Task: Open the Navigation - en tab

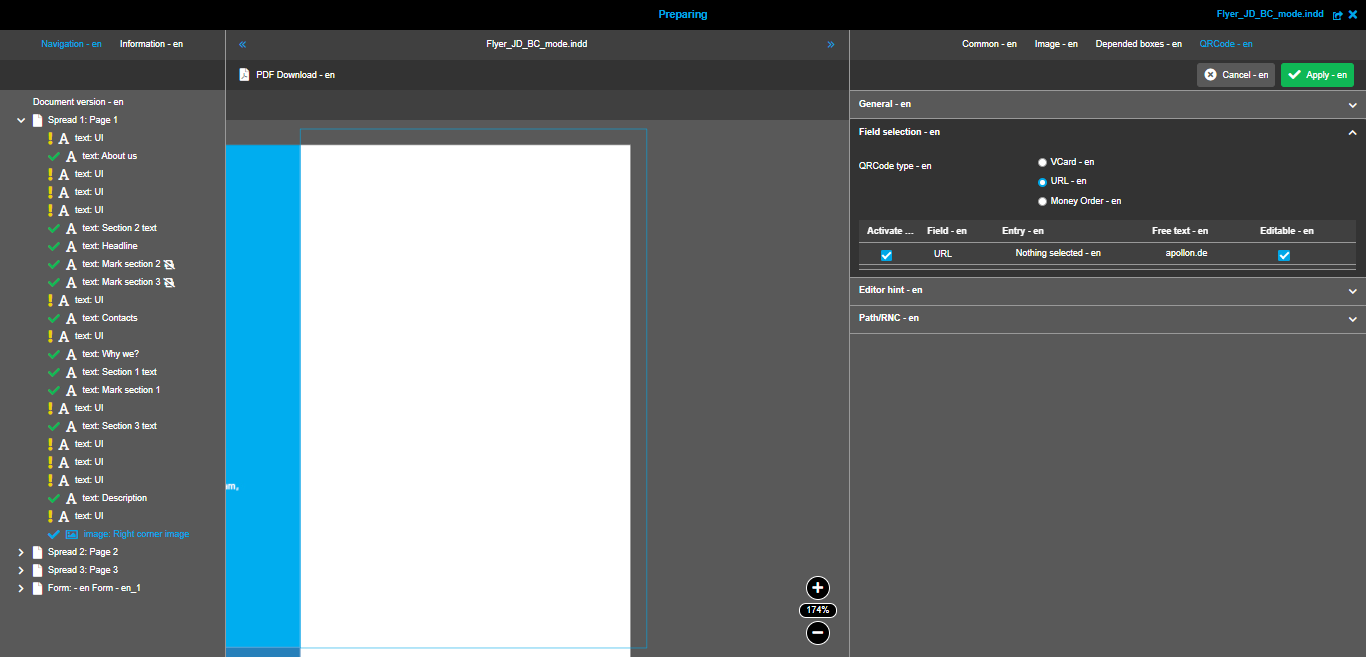Action: click(72, 43)
